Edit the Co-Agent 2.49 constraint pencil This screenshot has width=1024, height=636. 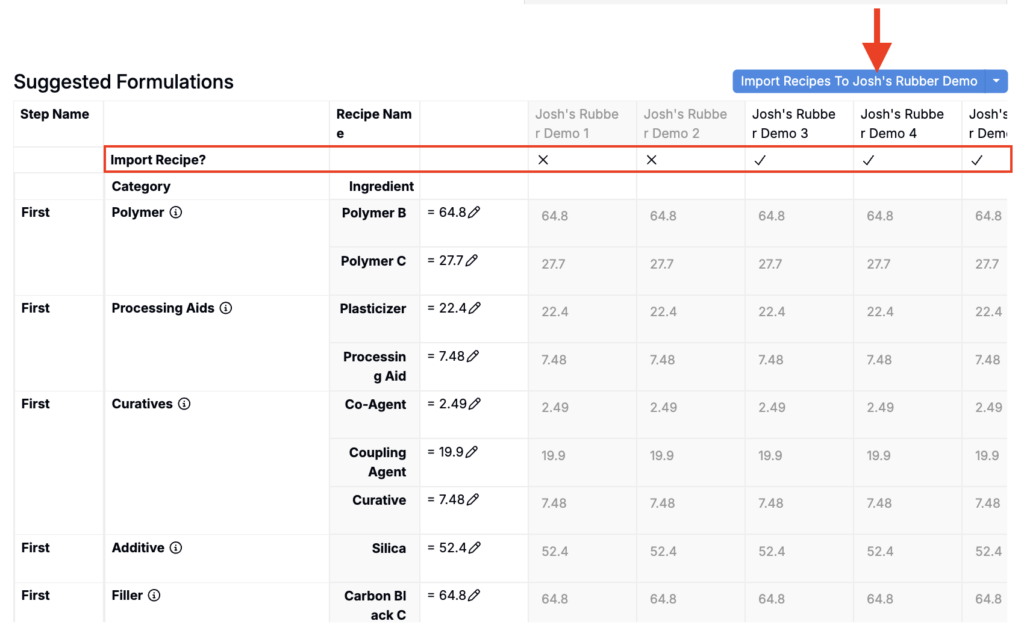point(475,404)
